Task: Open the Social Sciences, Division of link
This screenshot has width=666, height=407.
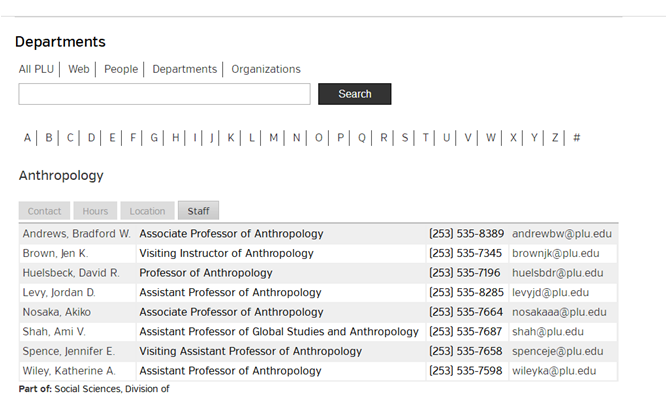Action: 112,389
